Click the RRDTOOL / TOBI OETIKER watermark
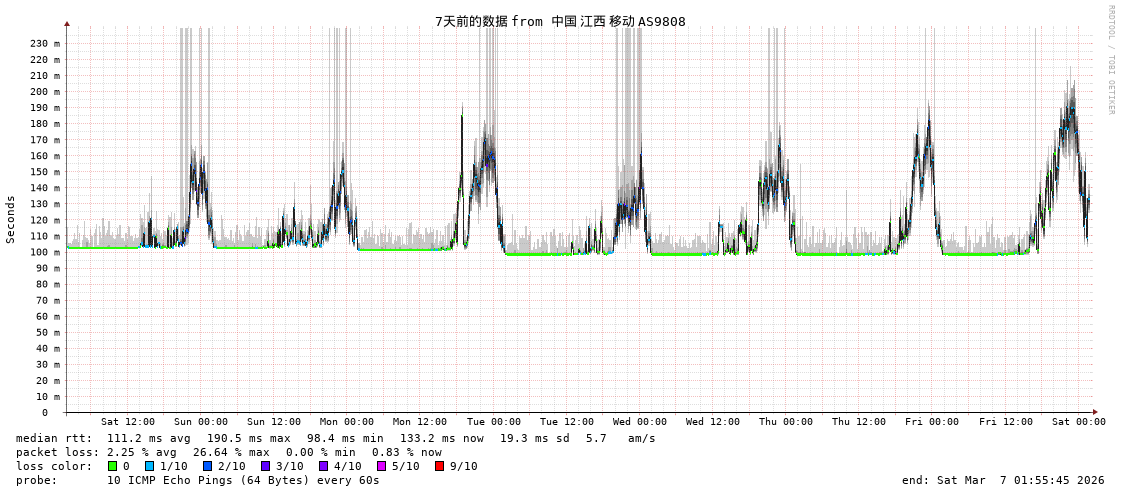Screen dimensions: 1121x494 tap(1110, 60)
